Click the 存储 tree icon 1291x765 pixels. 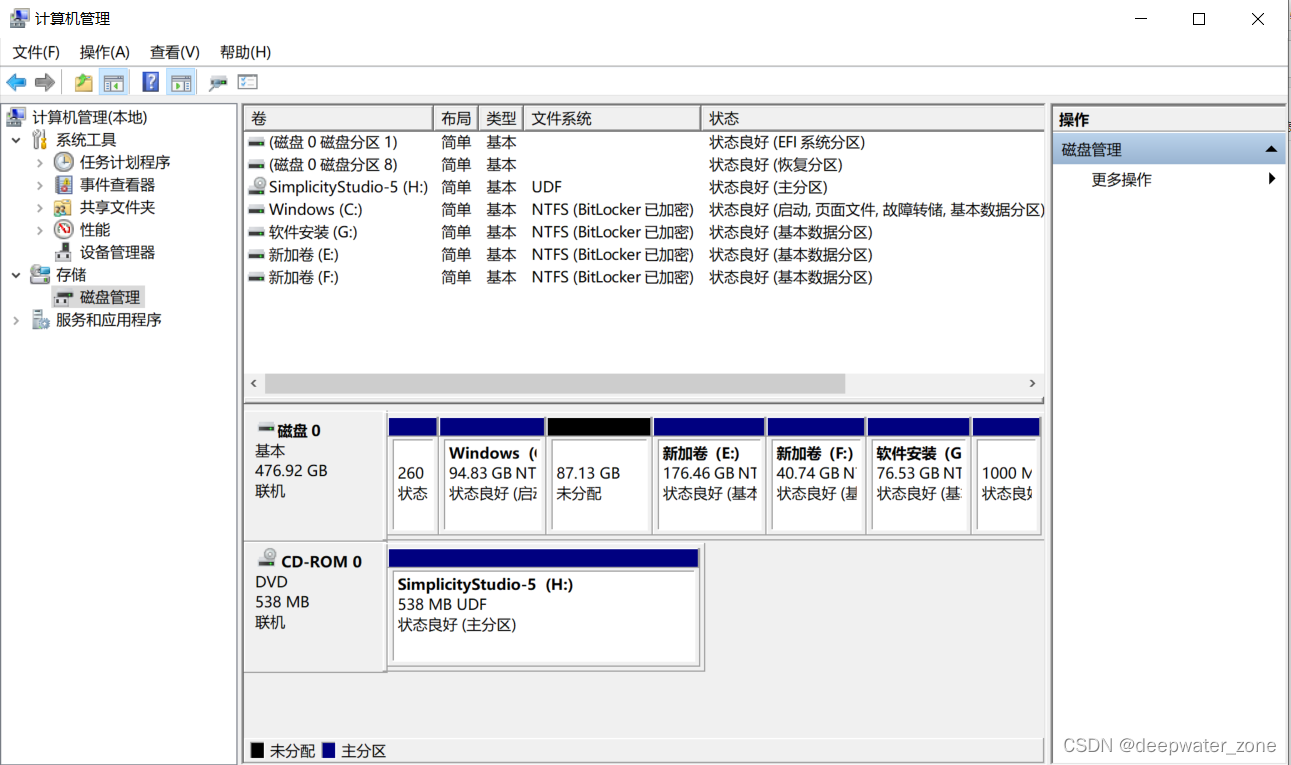[x=40, y=275]
